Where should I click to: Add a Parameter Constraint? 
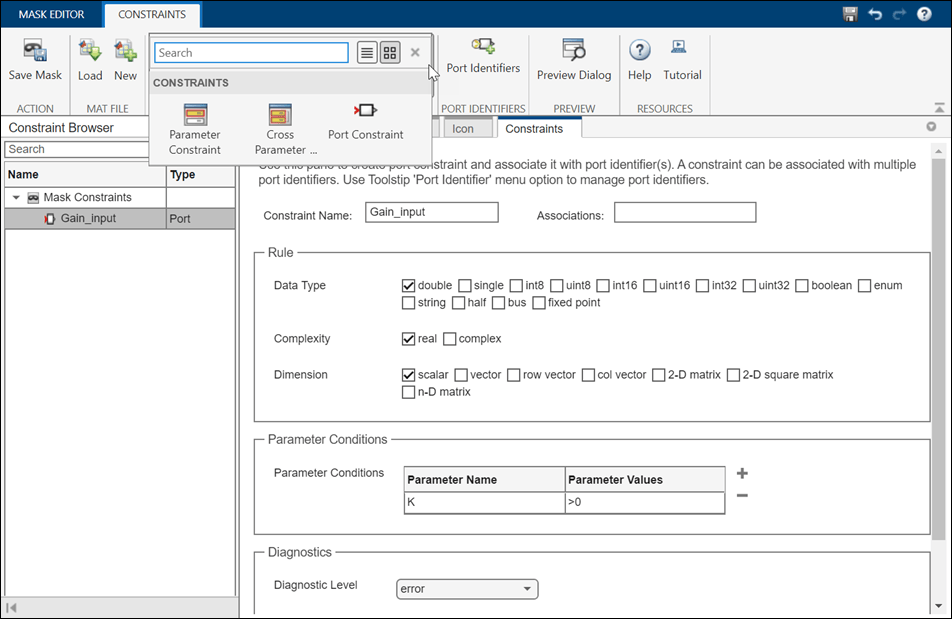click(195, 129)
